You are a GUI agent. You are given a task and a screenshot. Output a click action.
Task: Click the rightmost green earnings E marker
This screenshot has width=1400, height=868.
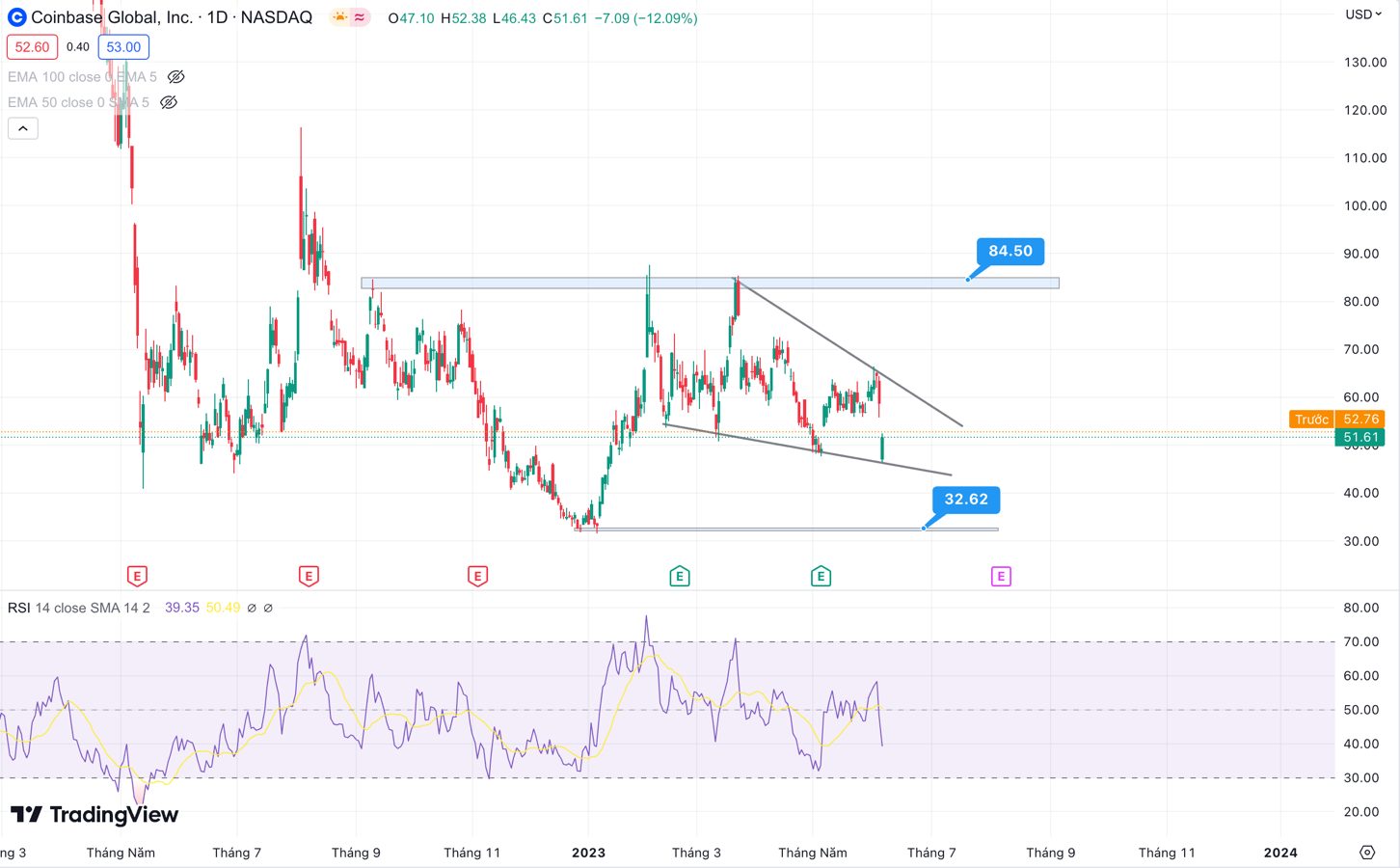coord(821,577)
